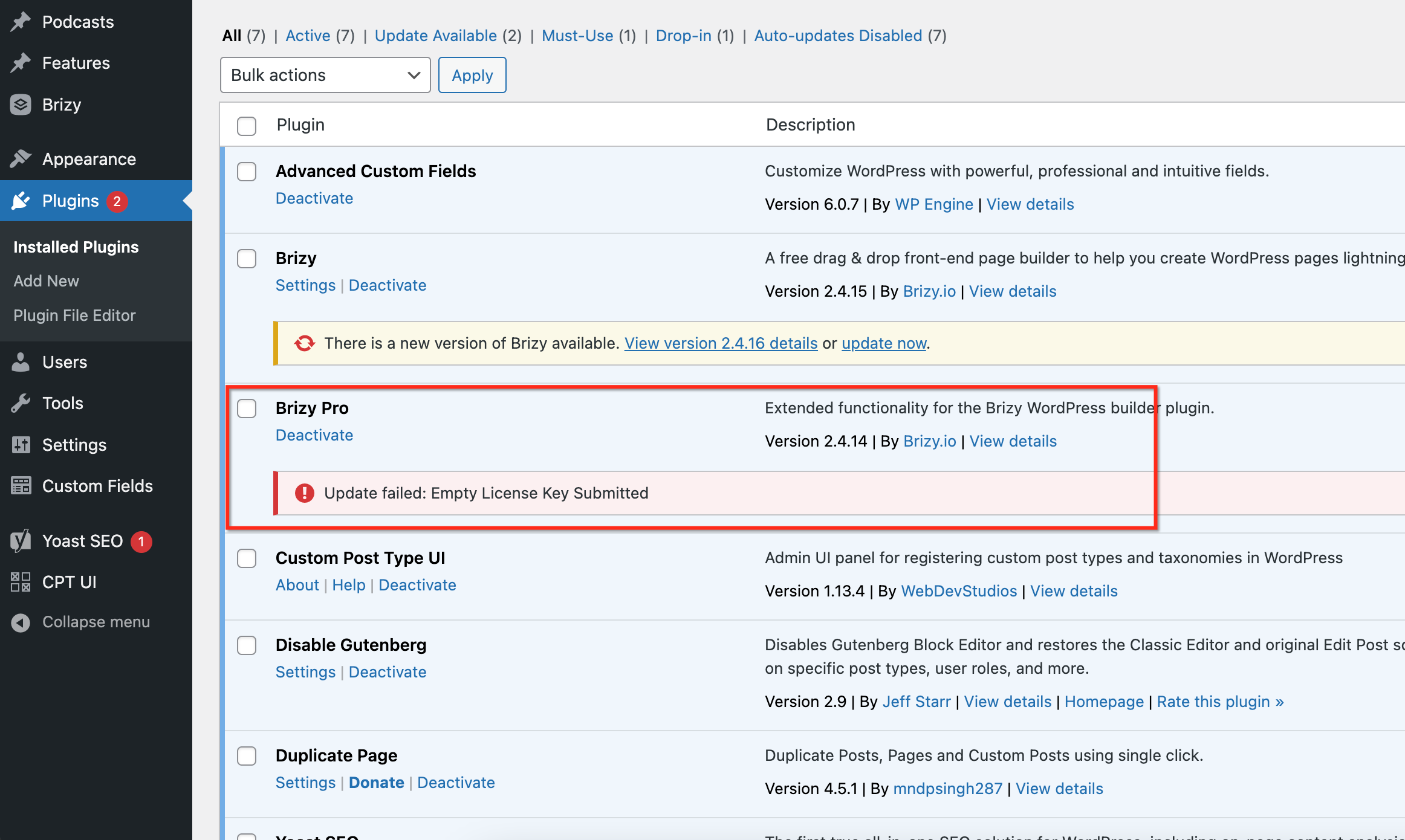
Task: Open Features menu in sidebar
Action: tap(76, 63)
